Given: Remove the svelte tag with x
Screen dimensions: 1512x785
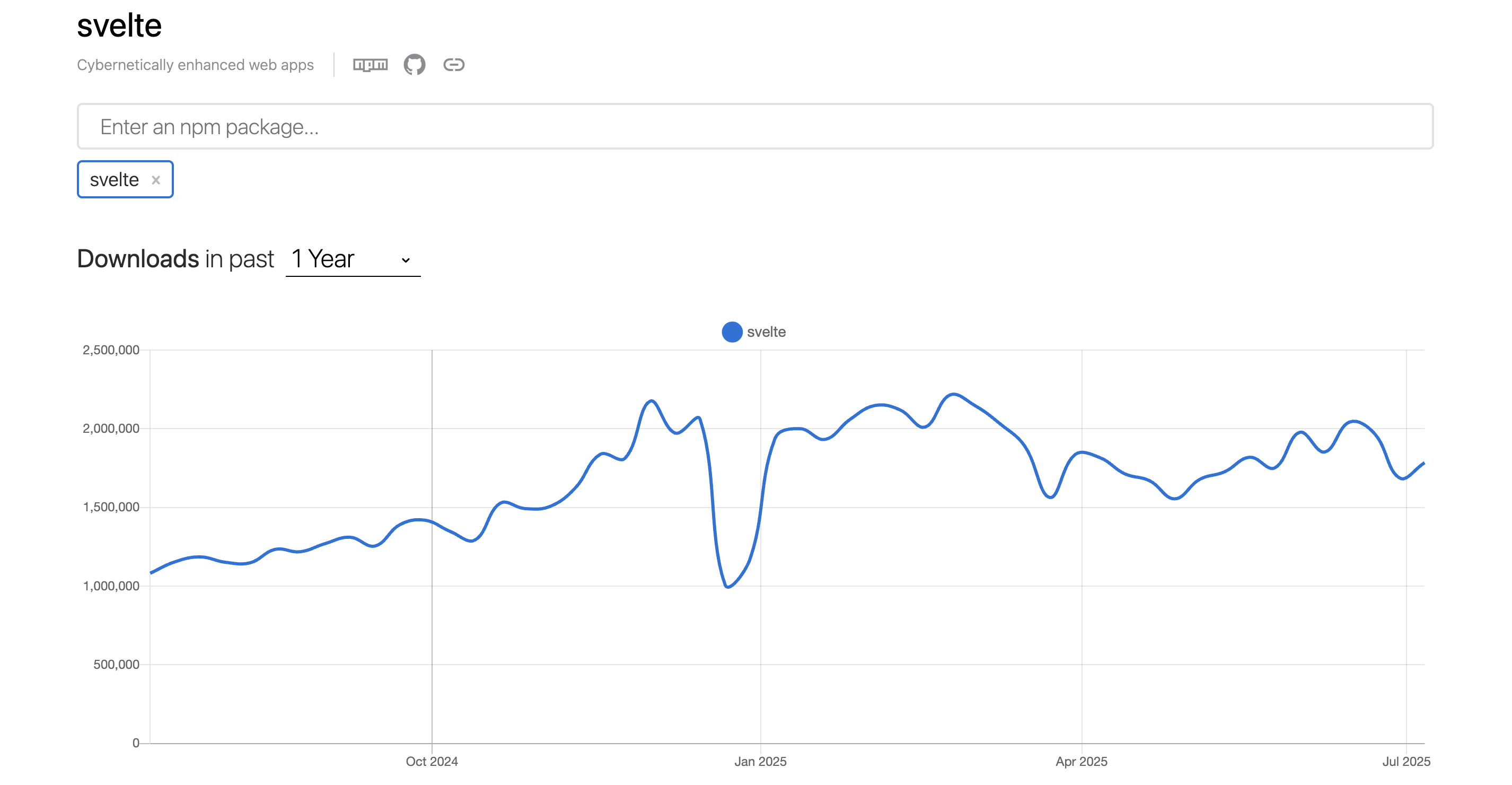Looking at the screenshot, I should (x=156, y=180).
